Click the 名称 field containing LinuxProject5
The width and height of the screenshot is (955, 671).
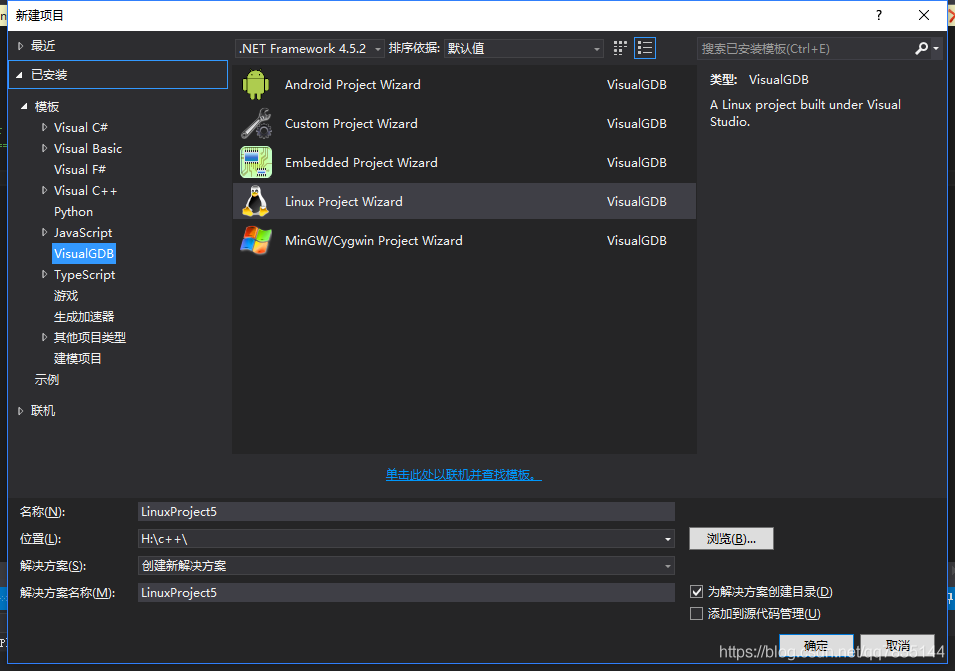click(406, 511)
